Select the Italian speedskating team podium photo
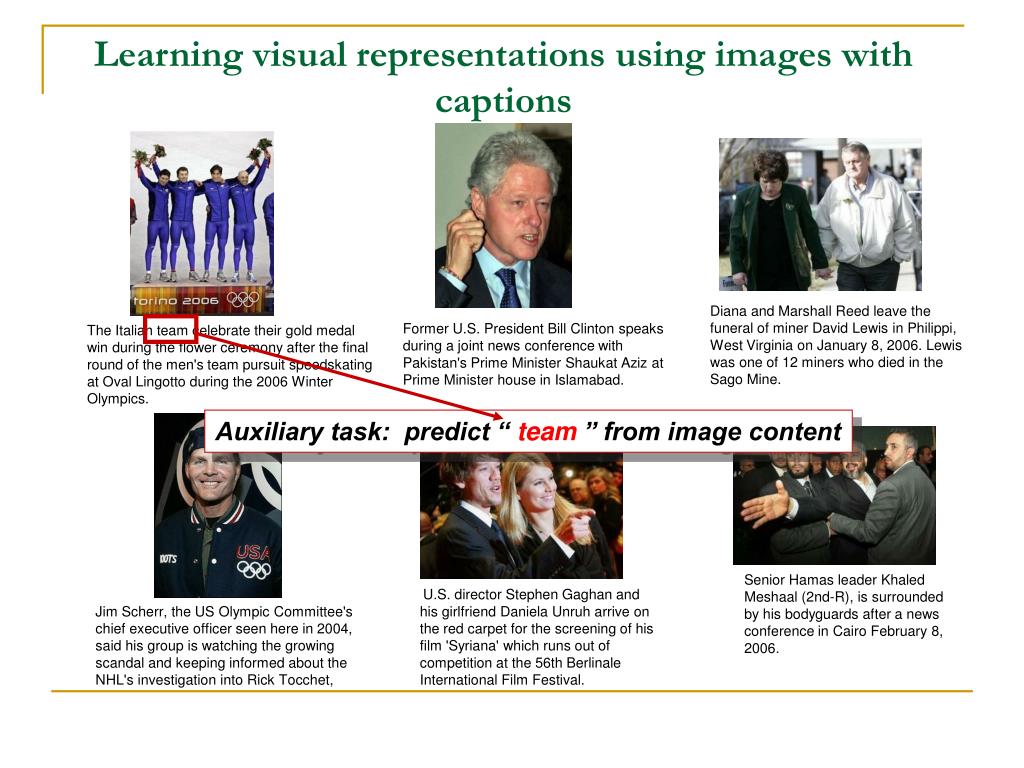Viewport: 1024px width, 768px height. pos(202,223)
